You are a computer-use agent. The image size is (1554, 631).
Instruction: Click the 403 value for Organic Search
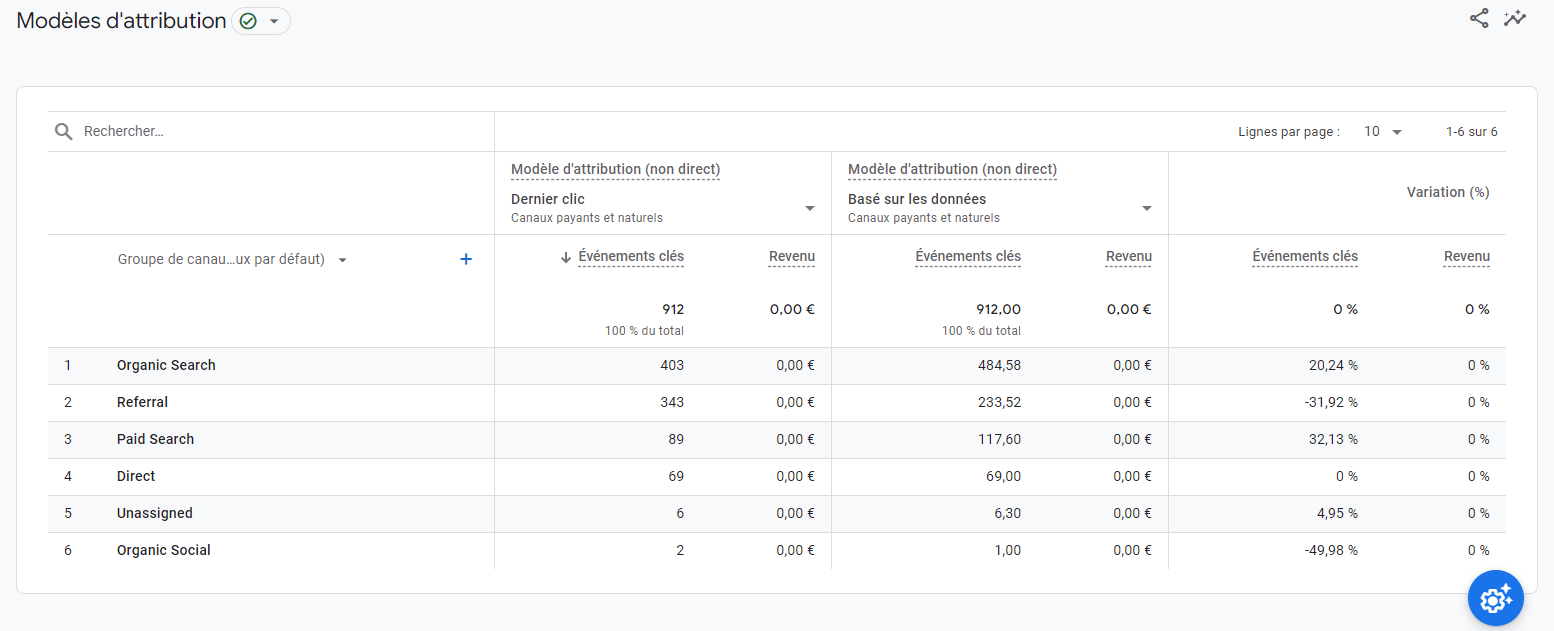tap(672, 365)
